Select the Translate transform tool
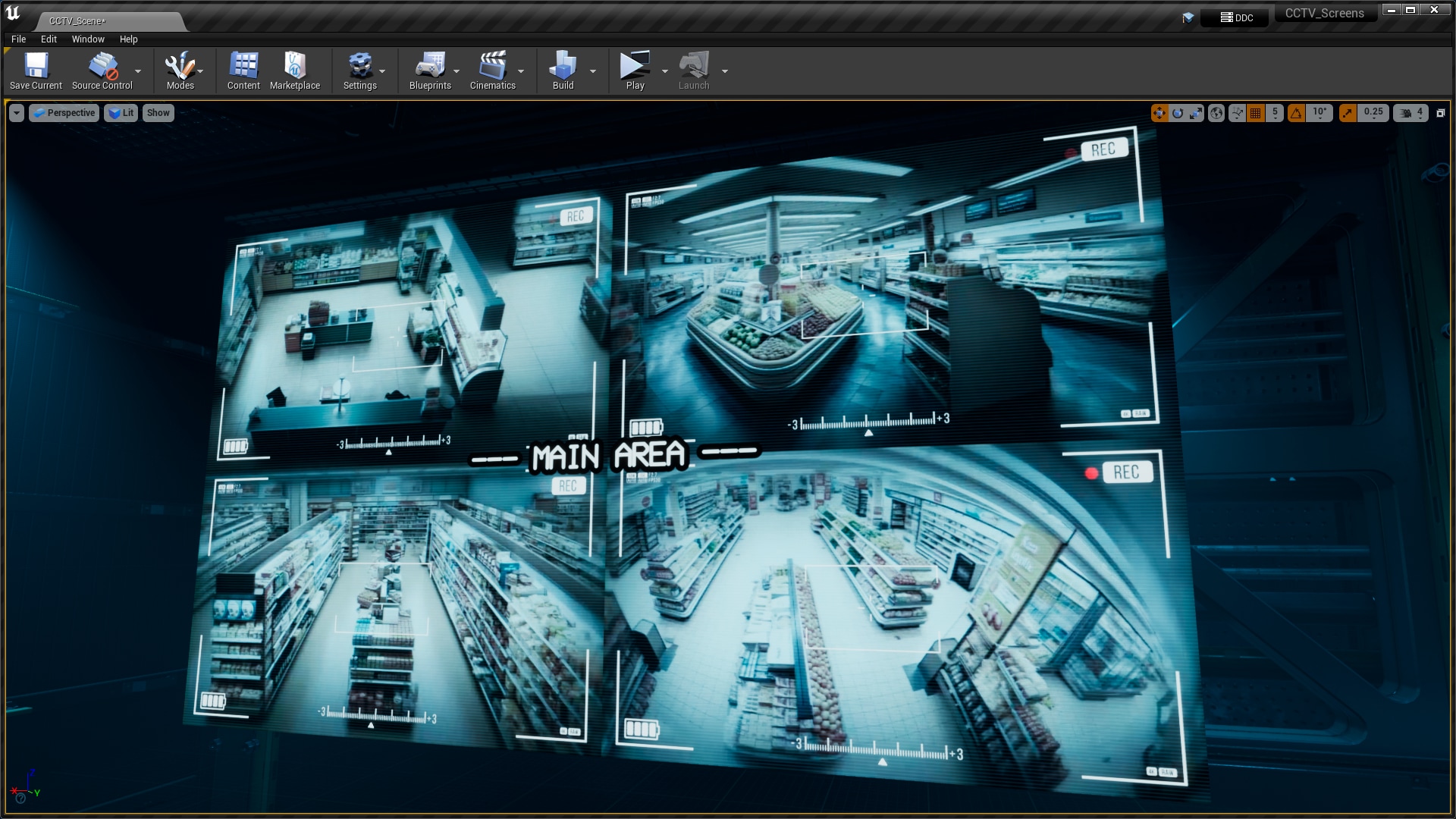The width and height of the screenshot is (1456, 819). tap(1160, 113)
